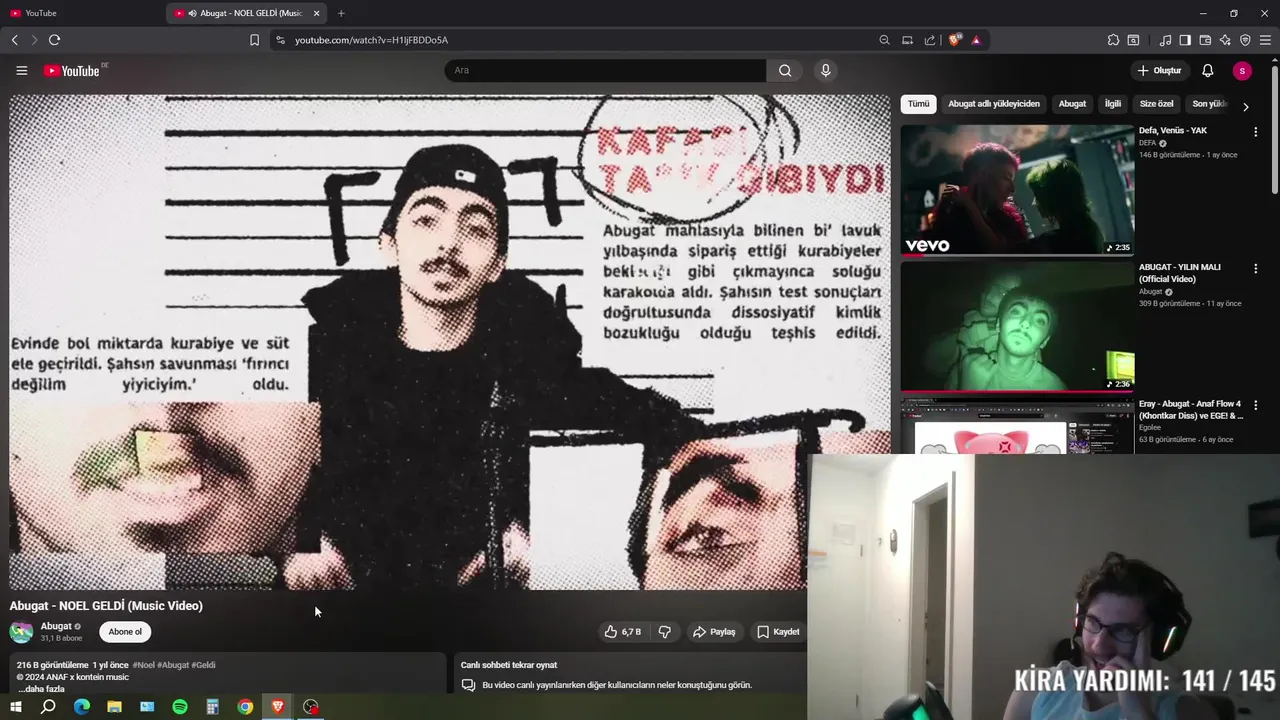Click 'Eray - Abugat - Anaf Flow 4' title
This screenshot has height=720, width=1280.
[1191, 410]
